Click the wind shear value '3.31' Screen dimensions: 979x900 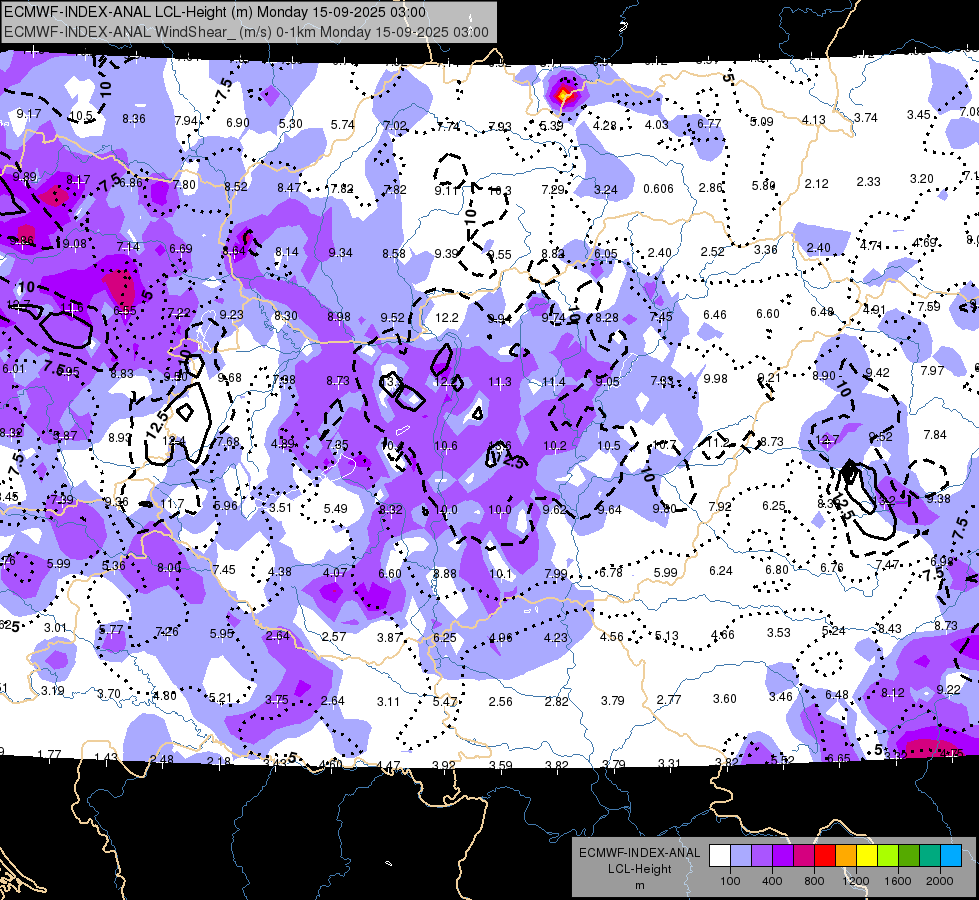pos(669,763)
